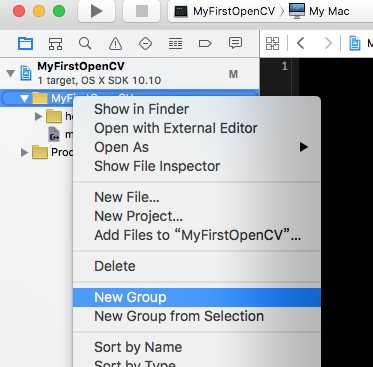
Task: Open the Symbol navigator tab
Action: coord(55,44)
